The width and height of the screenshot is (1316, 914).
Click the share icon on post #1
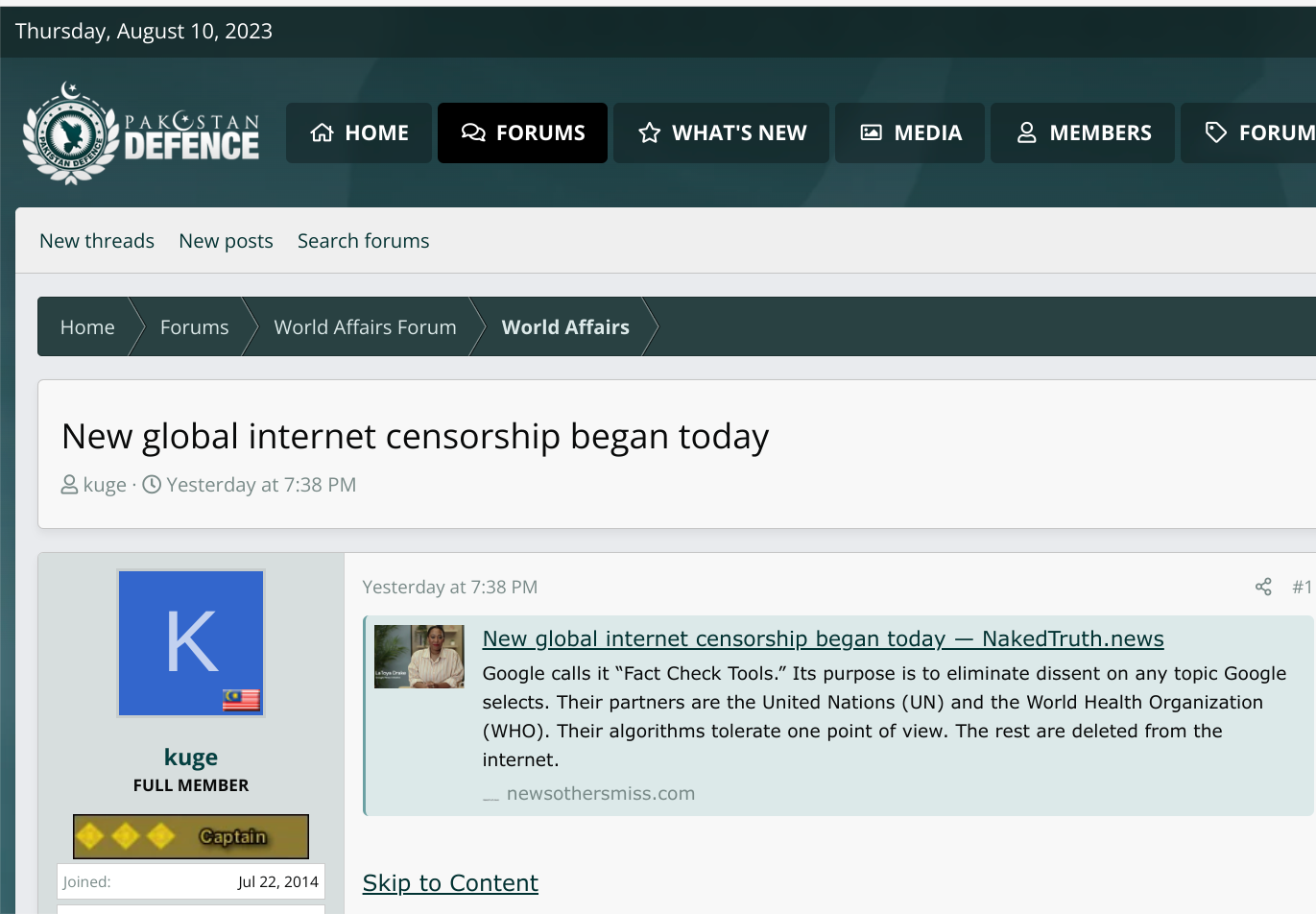[1263, 587]
